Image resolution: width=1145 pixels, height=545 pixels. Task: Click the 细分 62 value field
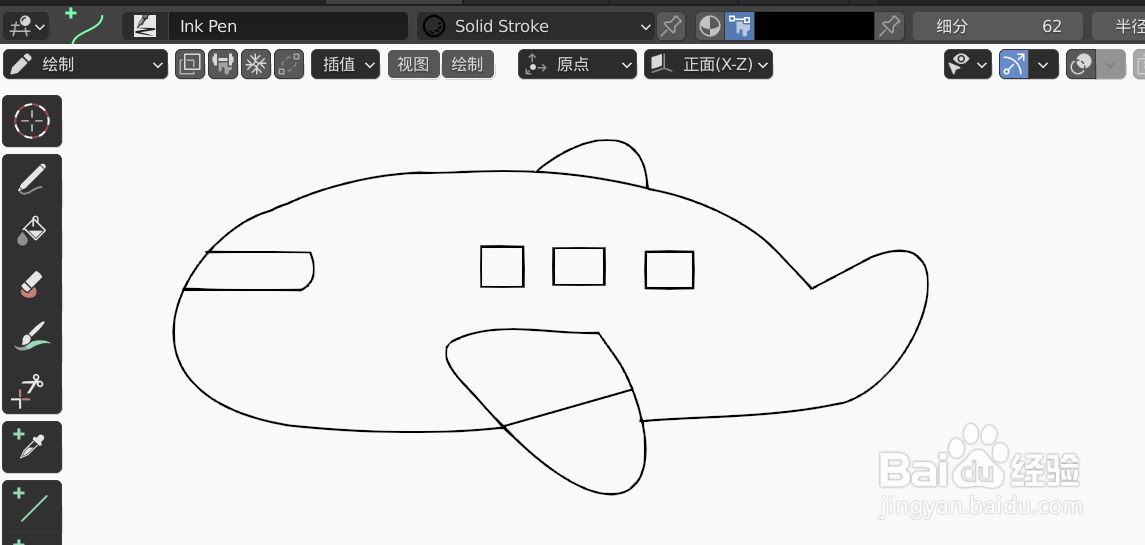pos(997,26)
